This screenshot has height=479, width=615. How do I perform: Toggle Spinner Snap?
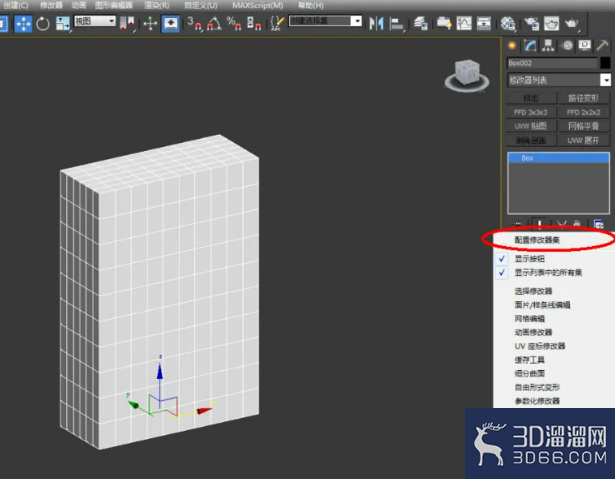(x=254, y=24)
